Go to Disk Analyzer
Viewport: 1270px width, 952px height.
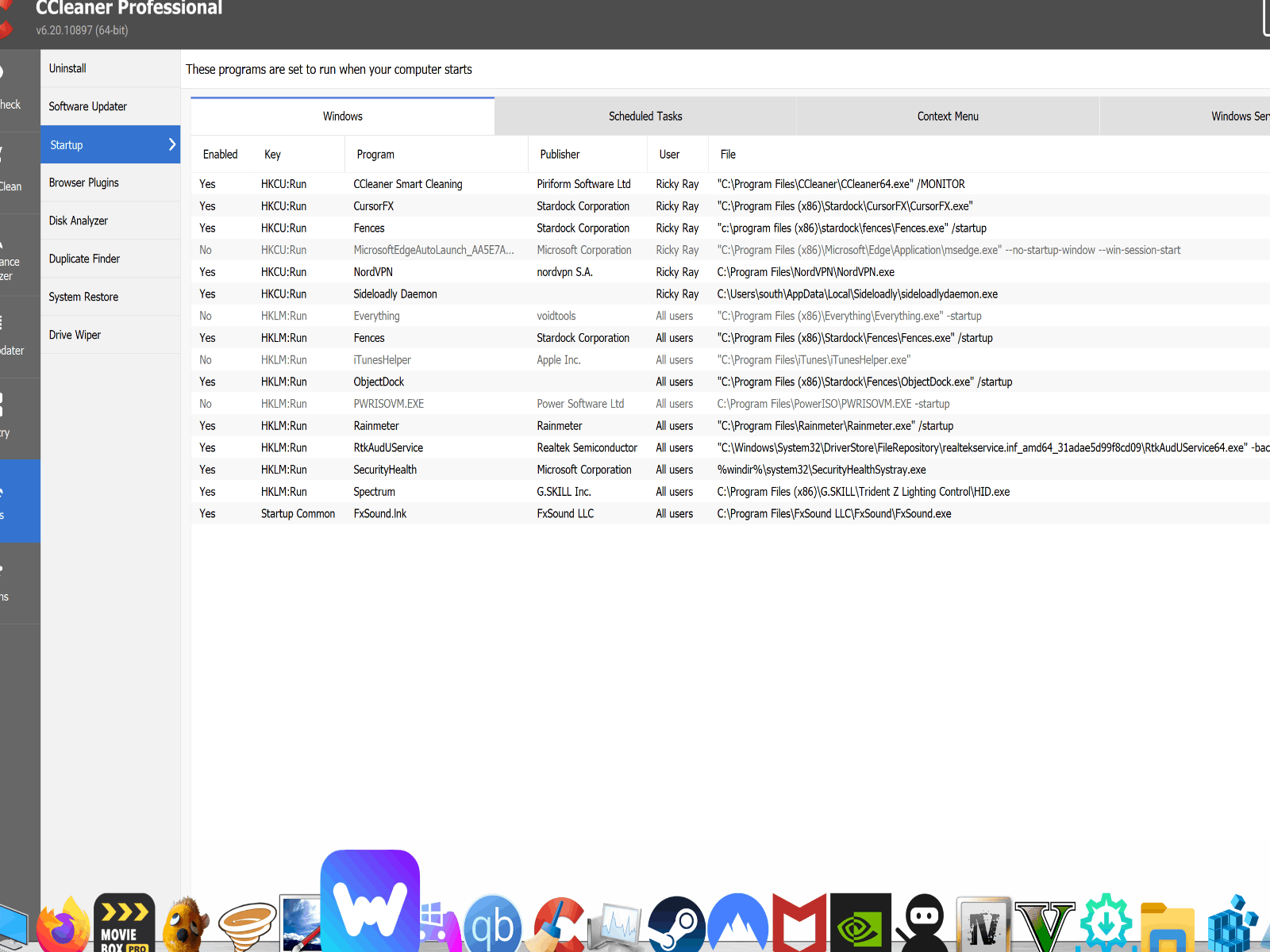point(110,221)
